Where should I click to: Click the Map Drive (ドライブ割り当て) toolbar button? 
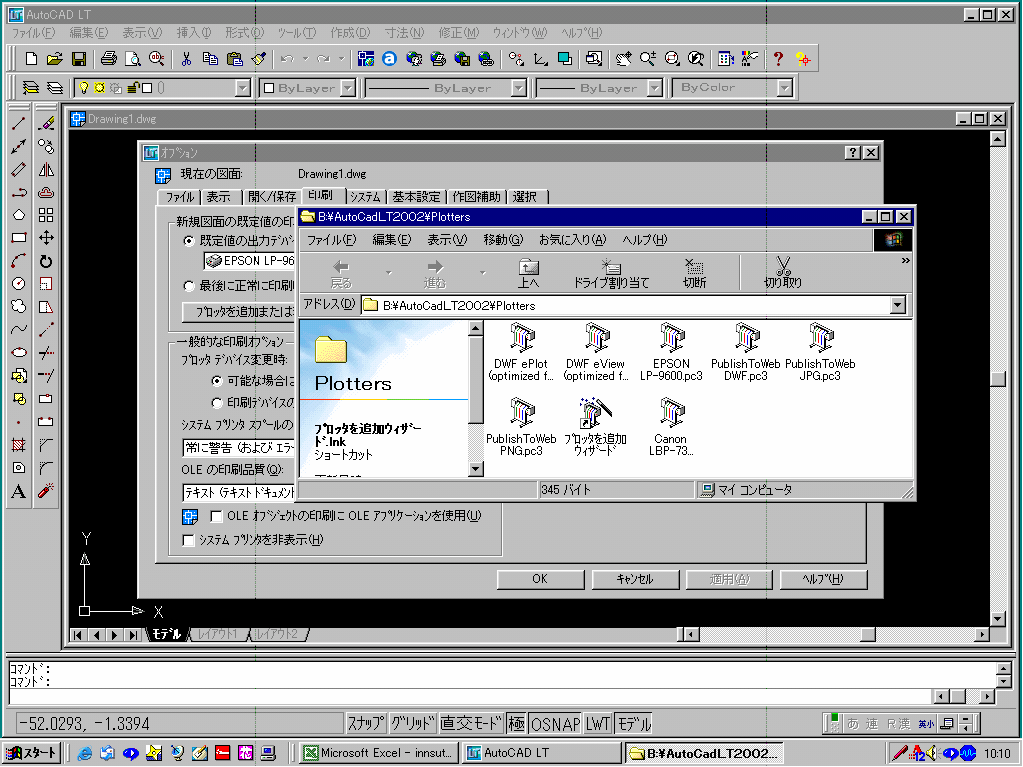(x=611, y=273)
